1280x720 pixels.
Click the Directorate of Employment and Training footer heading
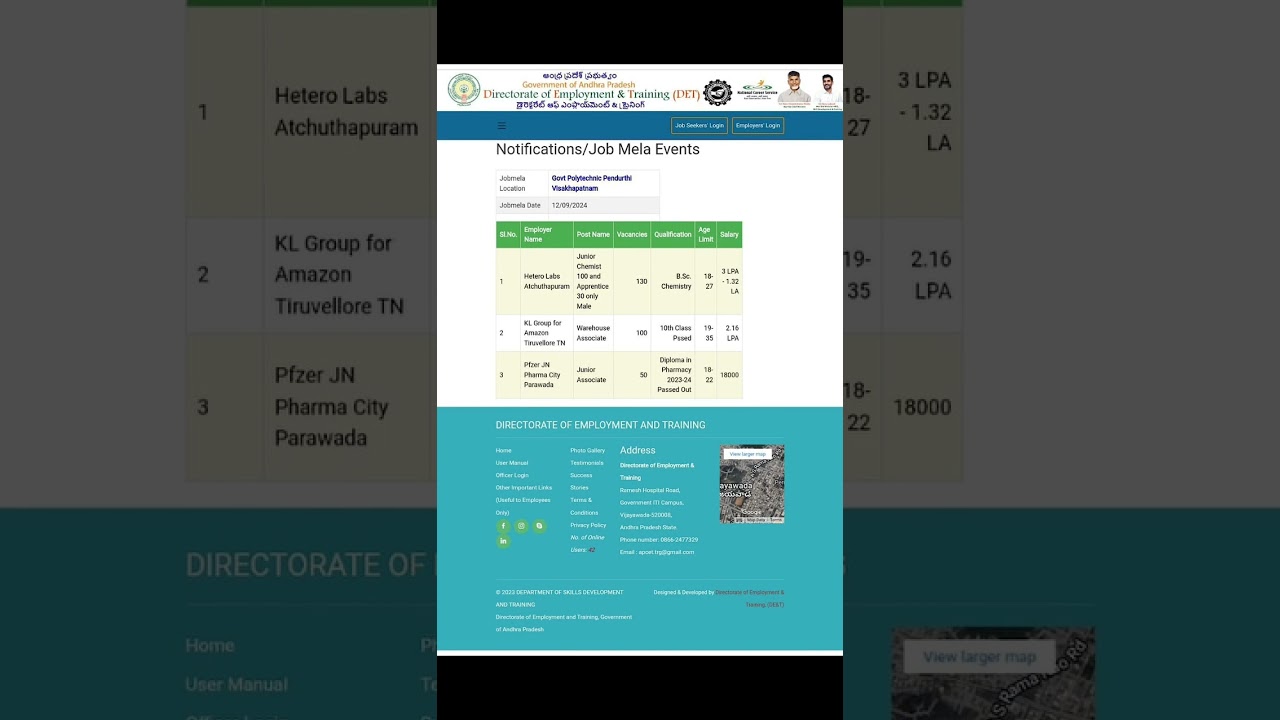(x=600, y=425)
